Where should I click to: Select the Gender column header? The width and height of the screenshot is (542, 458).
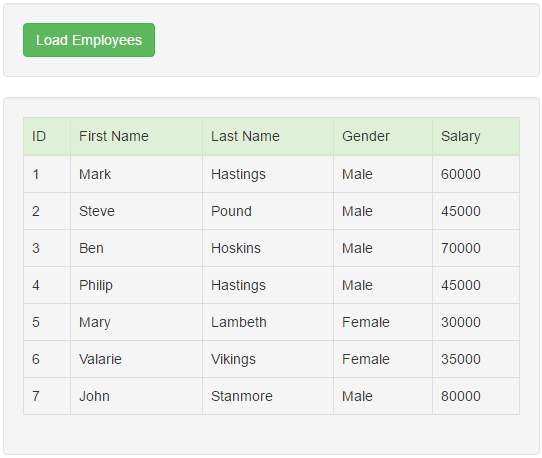click(x=383, y=136)
